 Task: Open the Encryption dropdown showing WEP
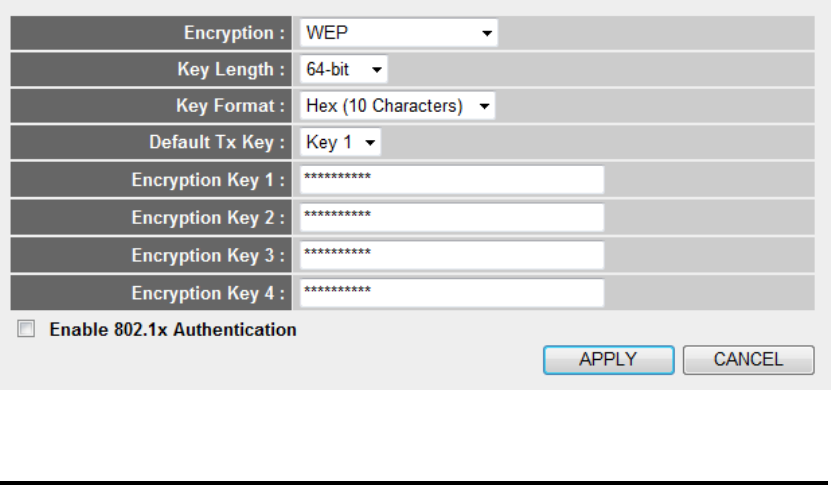tap(398, 33)
